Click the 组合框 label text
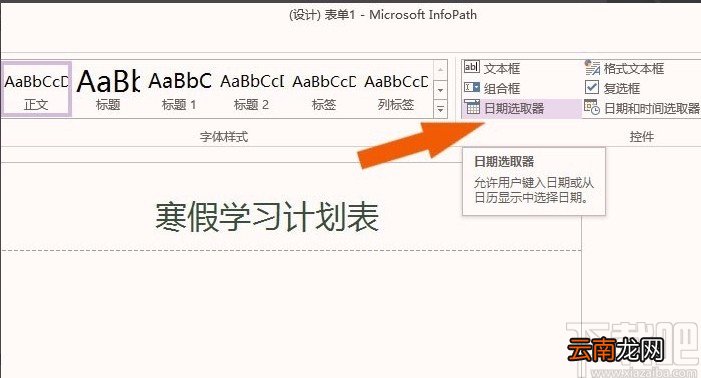This screenshot has width=701, height=378. [x=502, y=88]
